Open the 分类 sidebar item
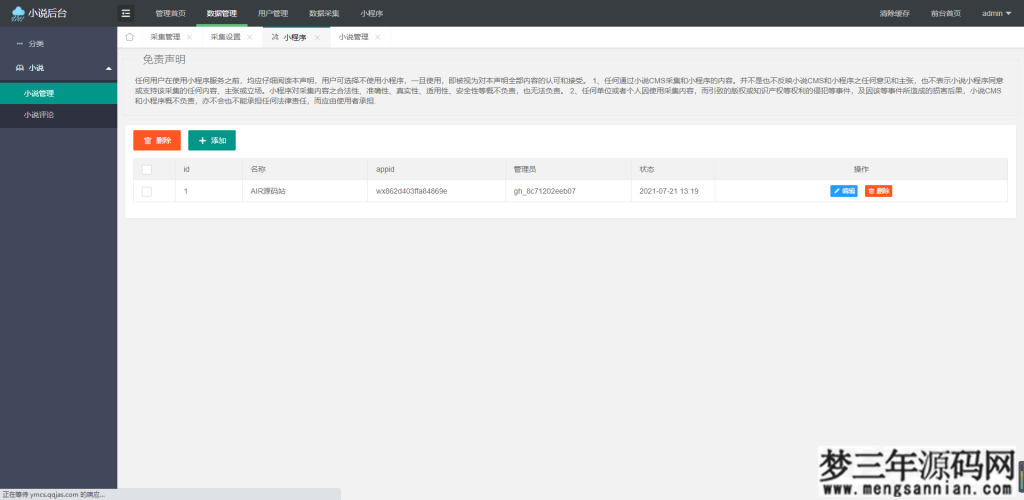The height and width of the screenshot is (500, 1024). tap(35, 43)
